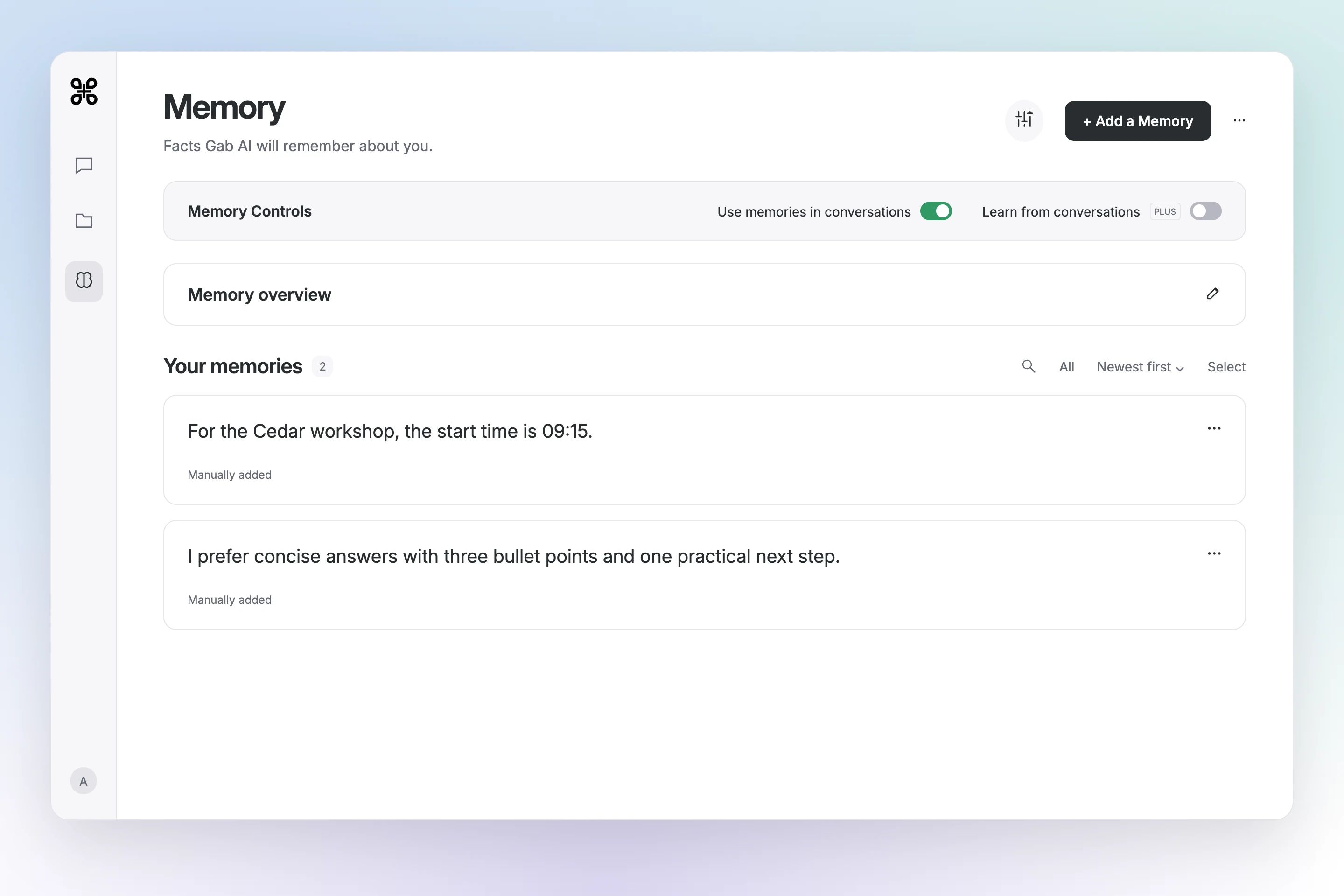Open the folder icon in the sidebar
1344x896 pixels.
pos(84,221)
